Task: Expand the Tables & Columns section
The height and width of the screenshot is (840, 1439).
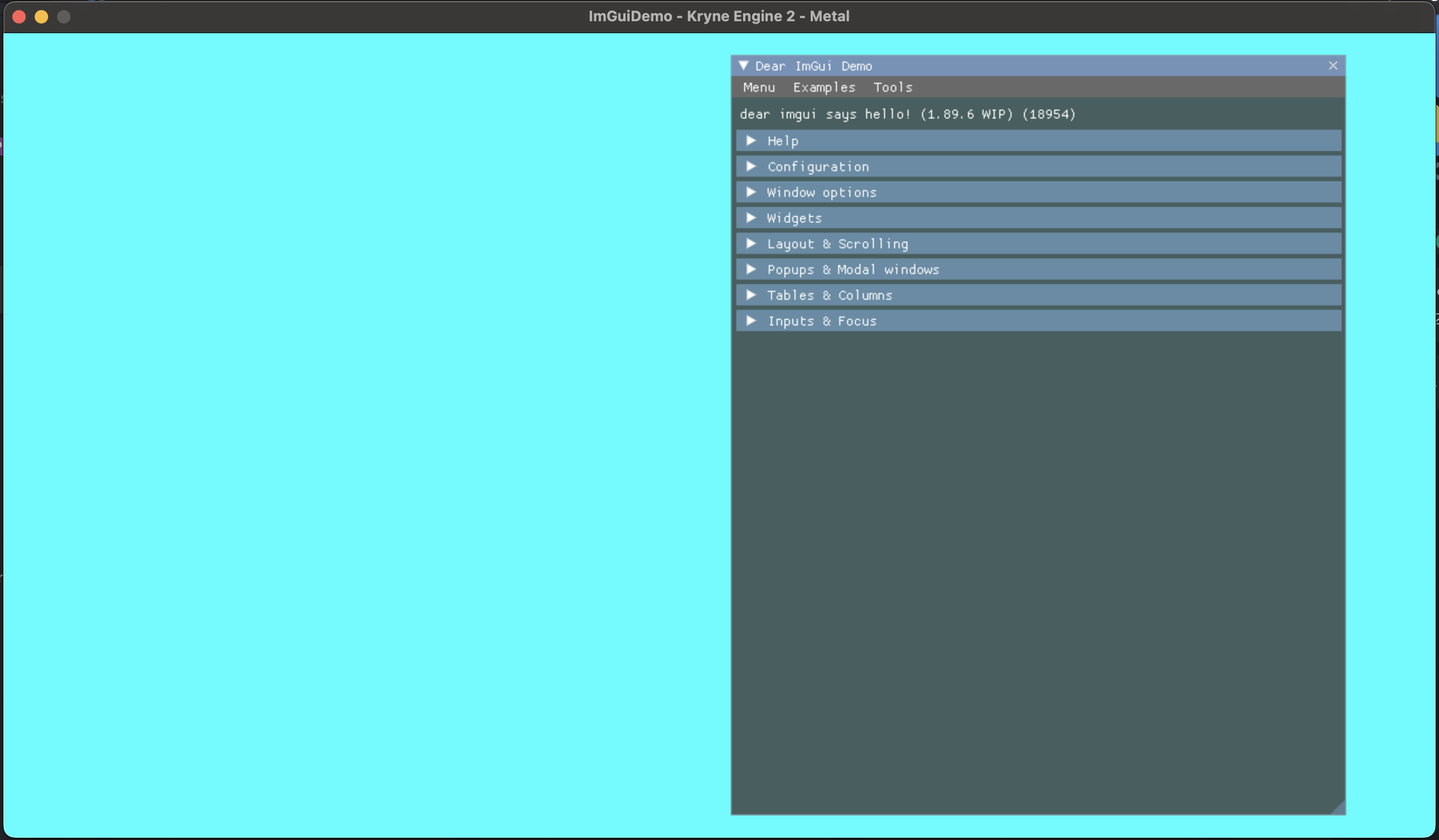Action: tap(1038, 295)
